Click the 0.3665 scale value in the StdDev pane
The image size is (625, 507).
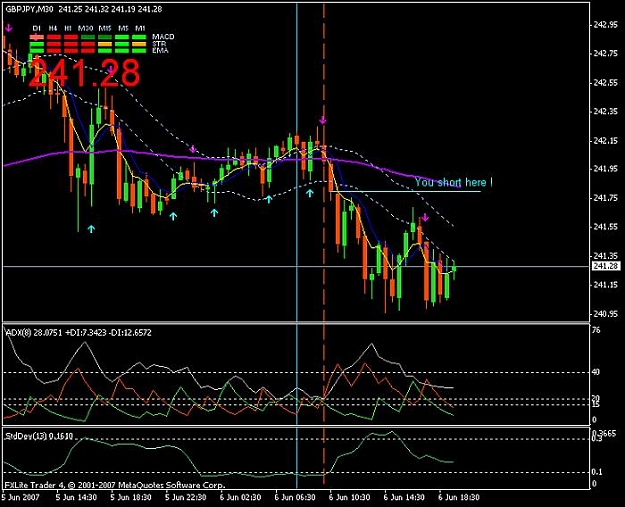coord(604,433)
